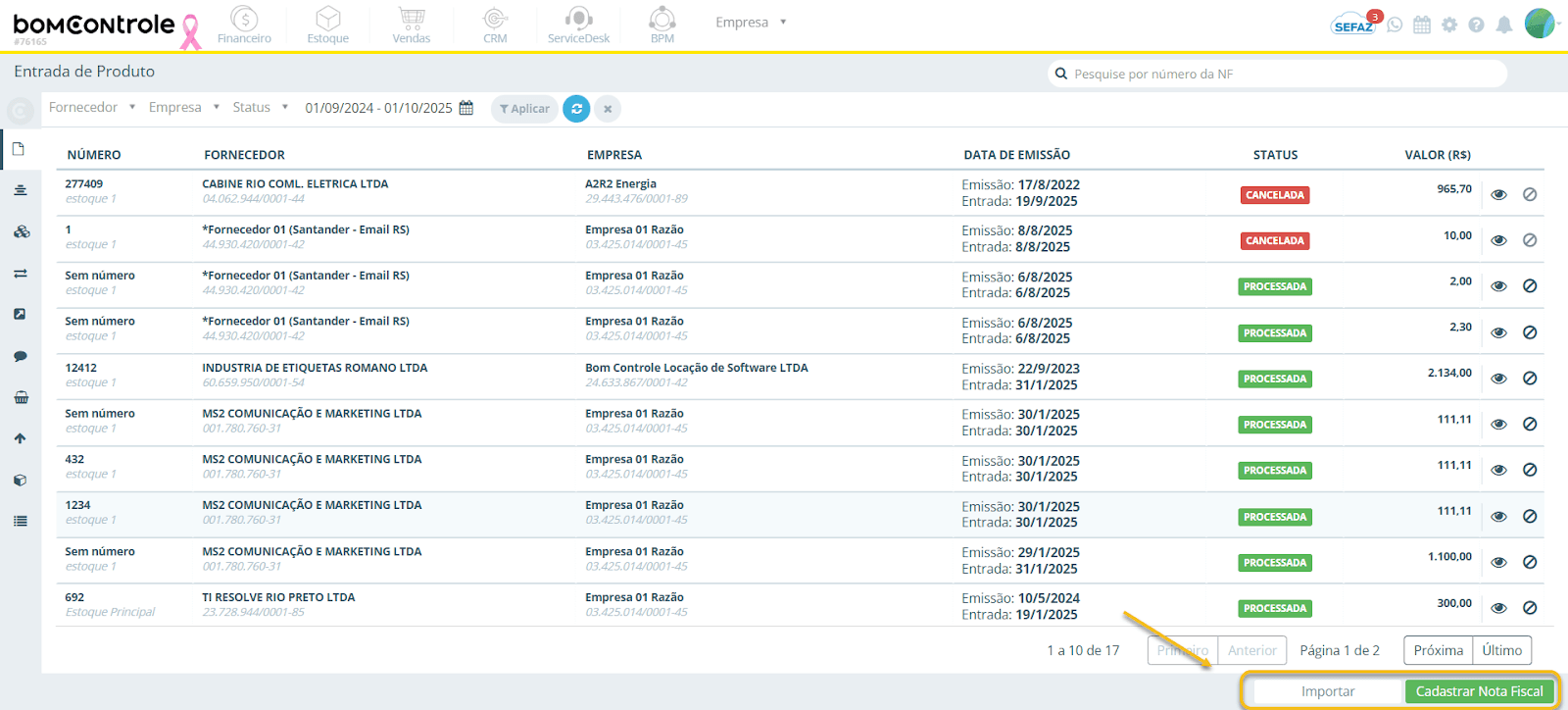Select the stacked layers icon in sidebar
Screen dimensions: 1568x710
coord(20,190)
